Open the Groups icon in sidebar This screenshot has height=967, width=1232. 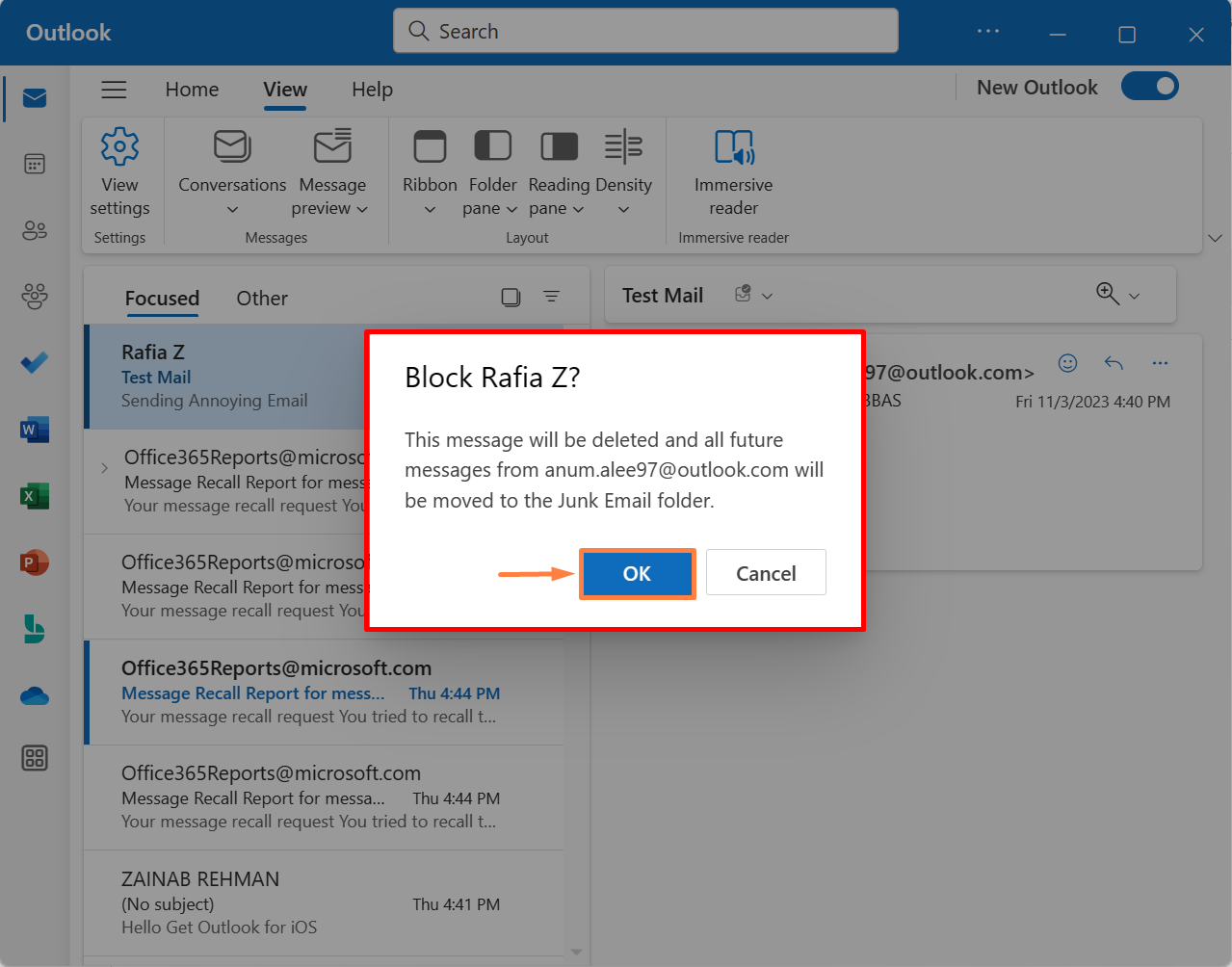35,297
